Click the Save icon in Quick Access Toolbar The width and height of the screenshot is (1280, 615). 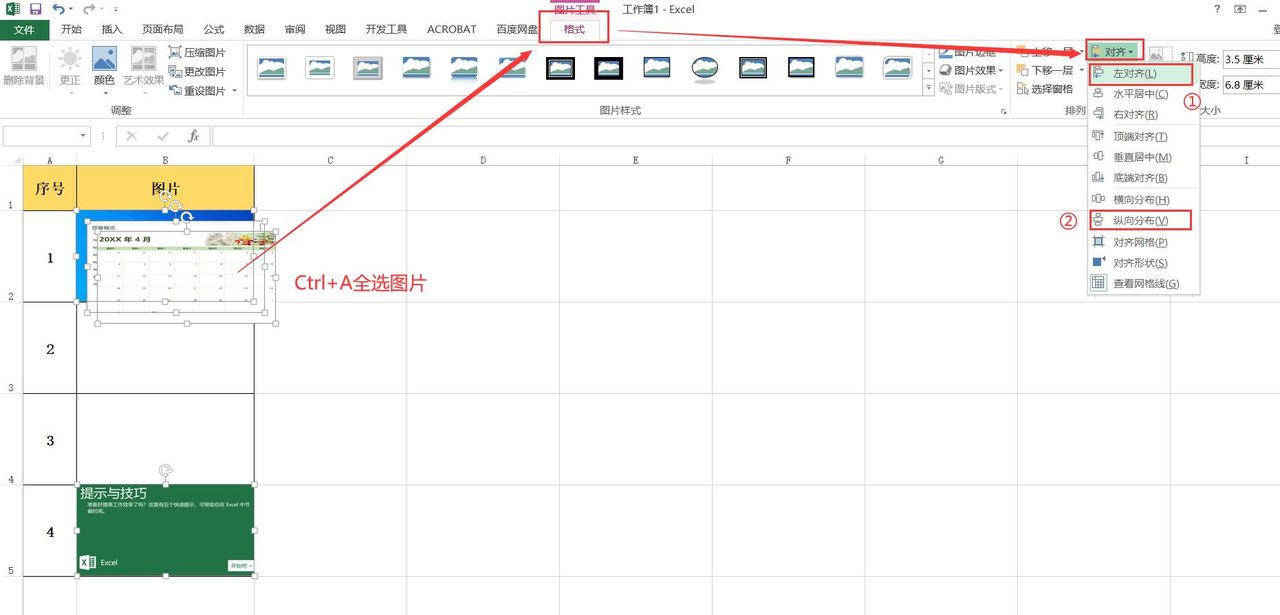[x=38, y=9]
